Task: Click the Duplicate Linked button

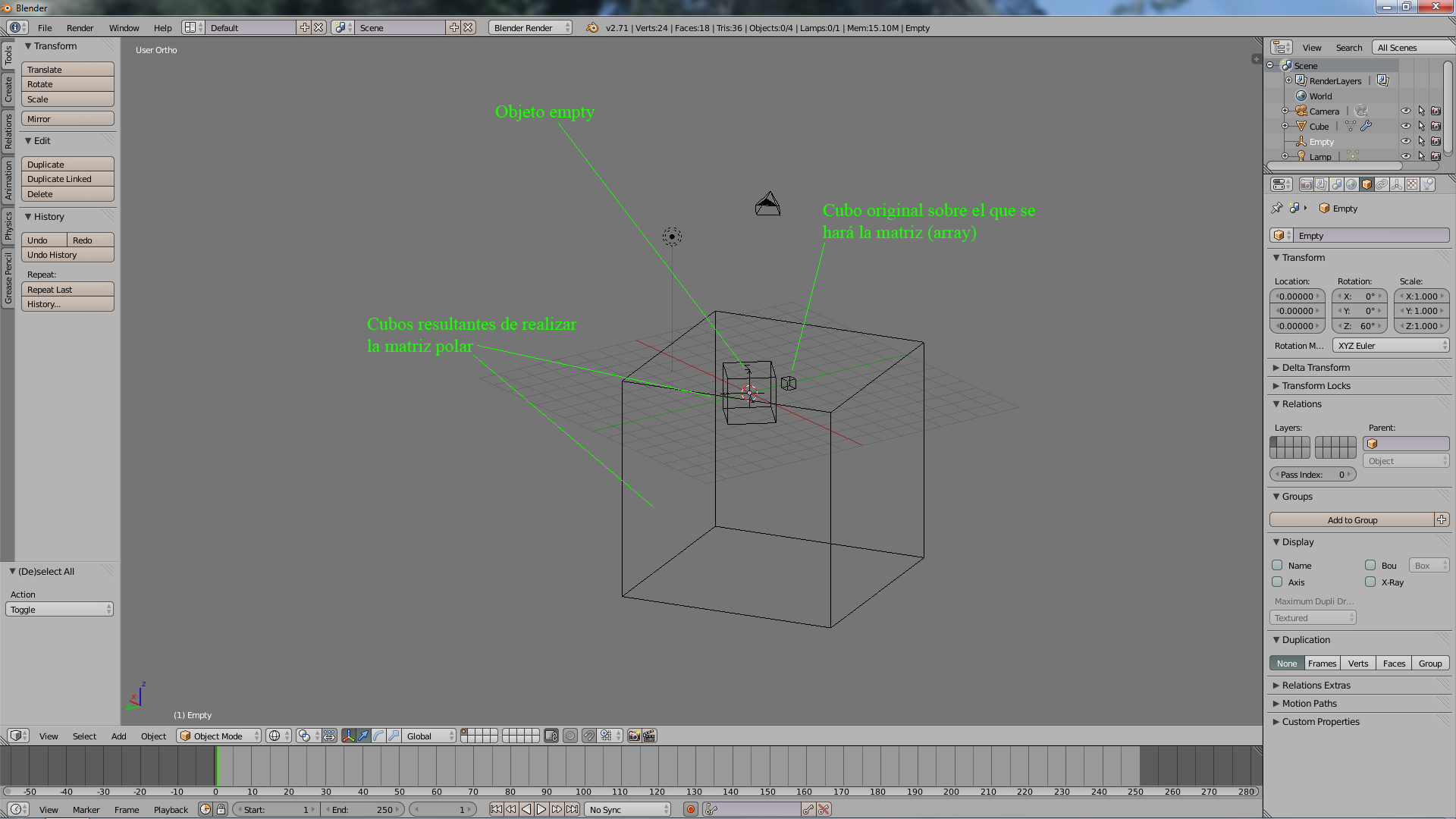Action: (67, 179)
